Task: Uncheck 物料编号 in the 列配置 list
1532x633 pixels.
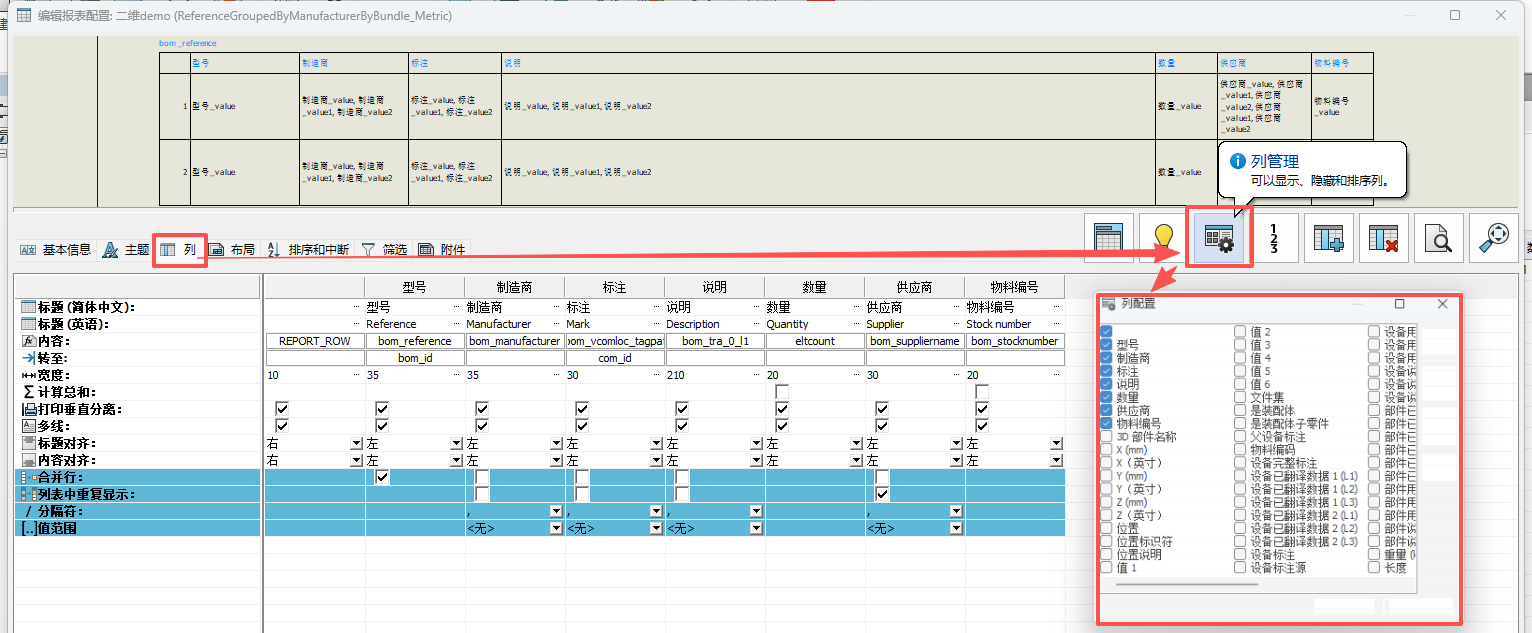Action: point(1106,423)
